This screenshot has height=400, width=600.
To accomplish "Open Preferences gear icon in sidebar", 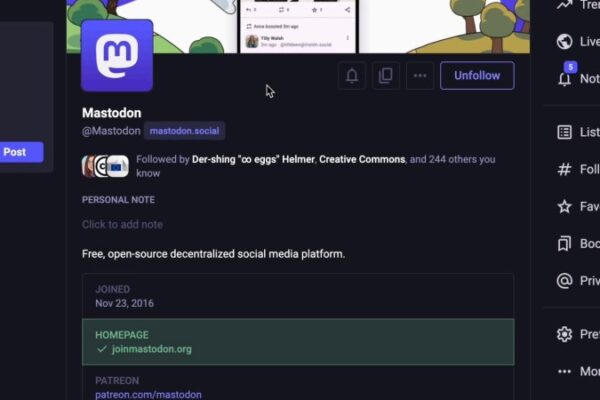I will (x=564, y=334).
